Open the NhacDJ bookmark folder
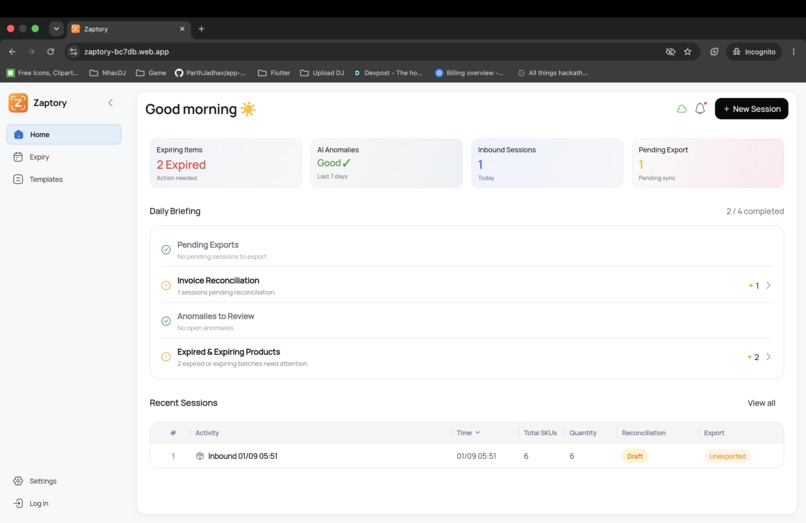Screen dimensions: 806x523 pyautogui.click(x=108, y=73)
